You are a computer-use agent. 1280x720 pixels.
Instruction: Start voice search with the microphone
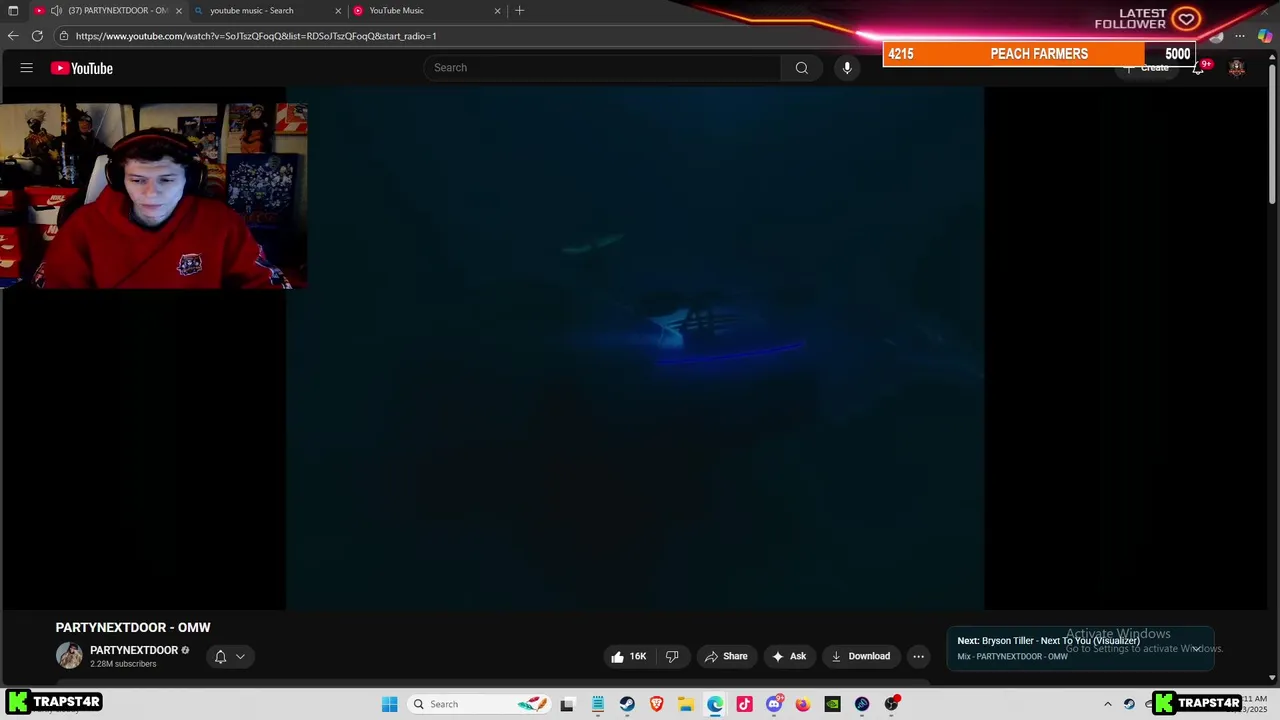[847, 68]
